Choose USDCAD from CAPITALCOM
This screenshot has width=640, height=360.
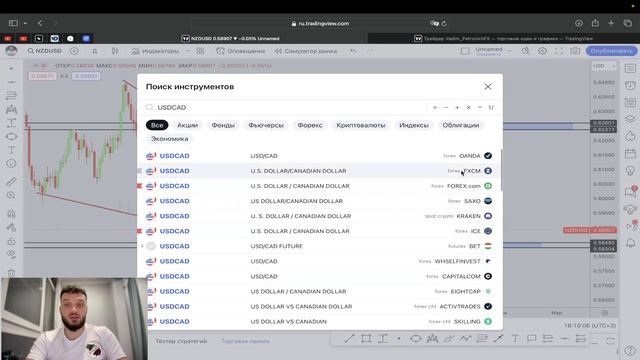(319, 276)
